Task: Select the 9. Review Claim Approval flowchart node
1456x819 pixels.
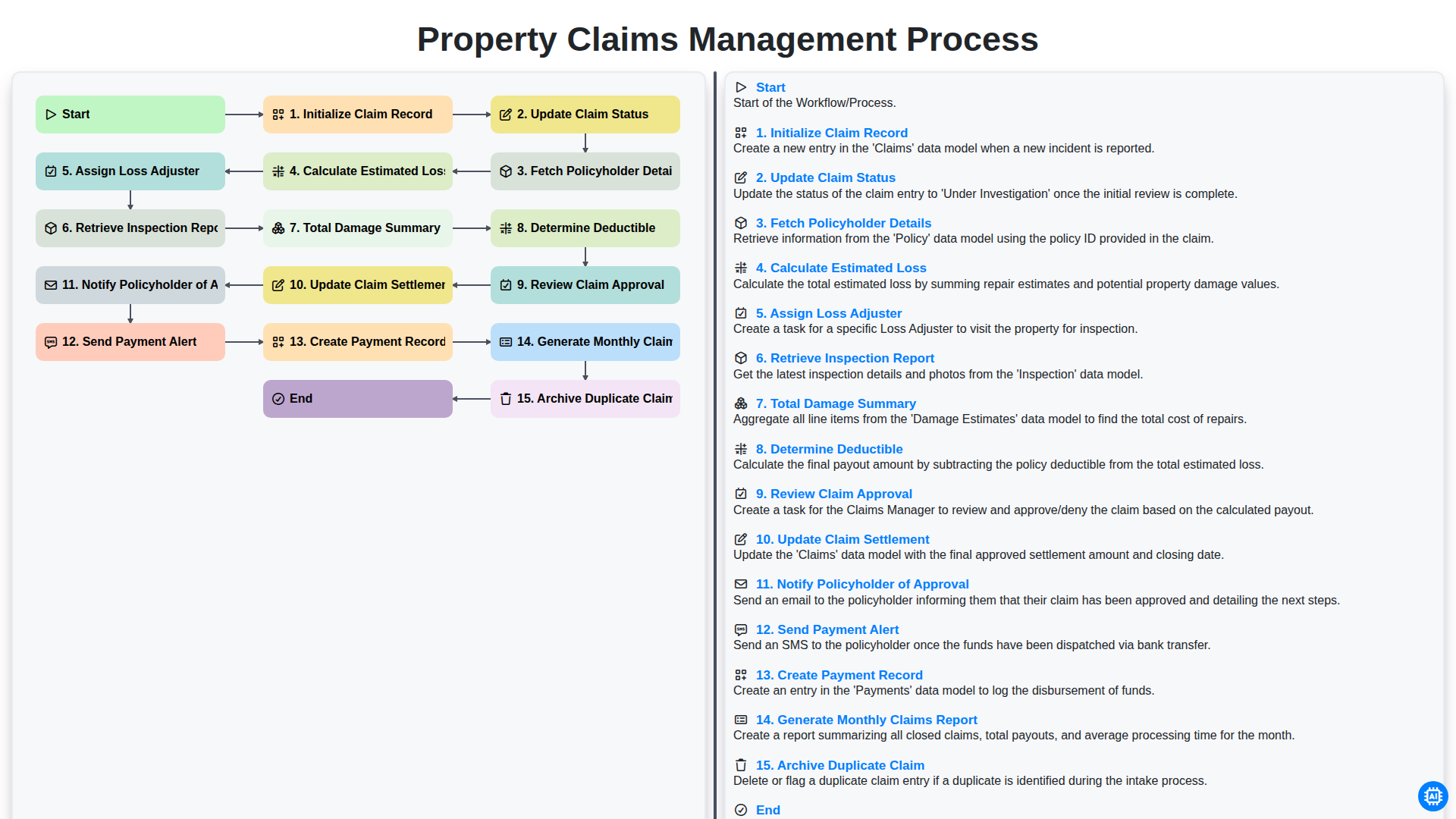Action: pyautogui.click(x=585, y=285)
